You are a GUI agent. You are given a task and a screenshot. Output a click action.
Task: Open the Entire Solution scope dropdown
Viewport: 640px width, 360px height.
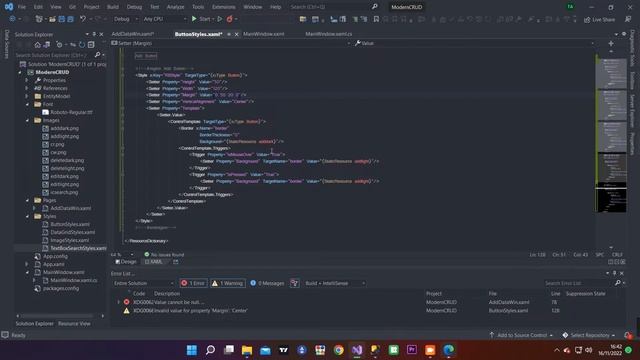click(143, 283)
